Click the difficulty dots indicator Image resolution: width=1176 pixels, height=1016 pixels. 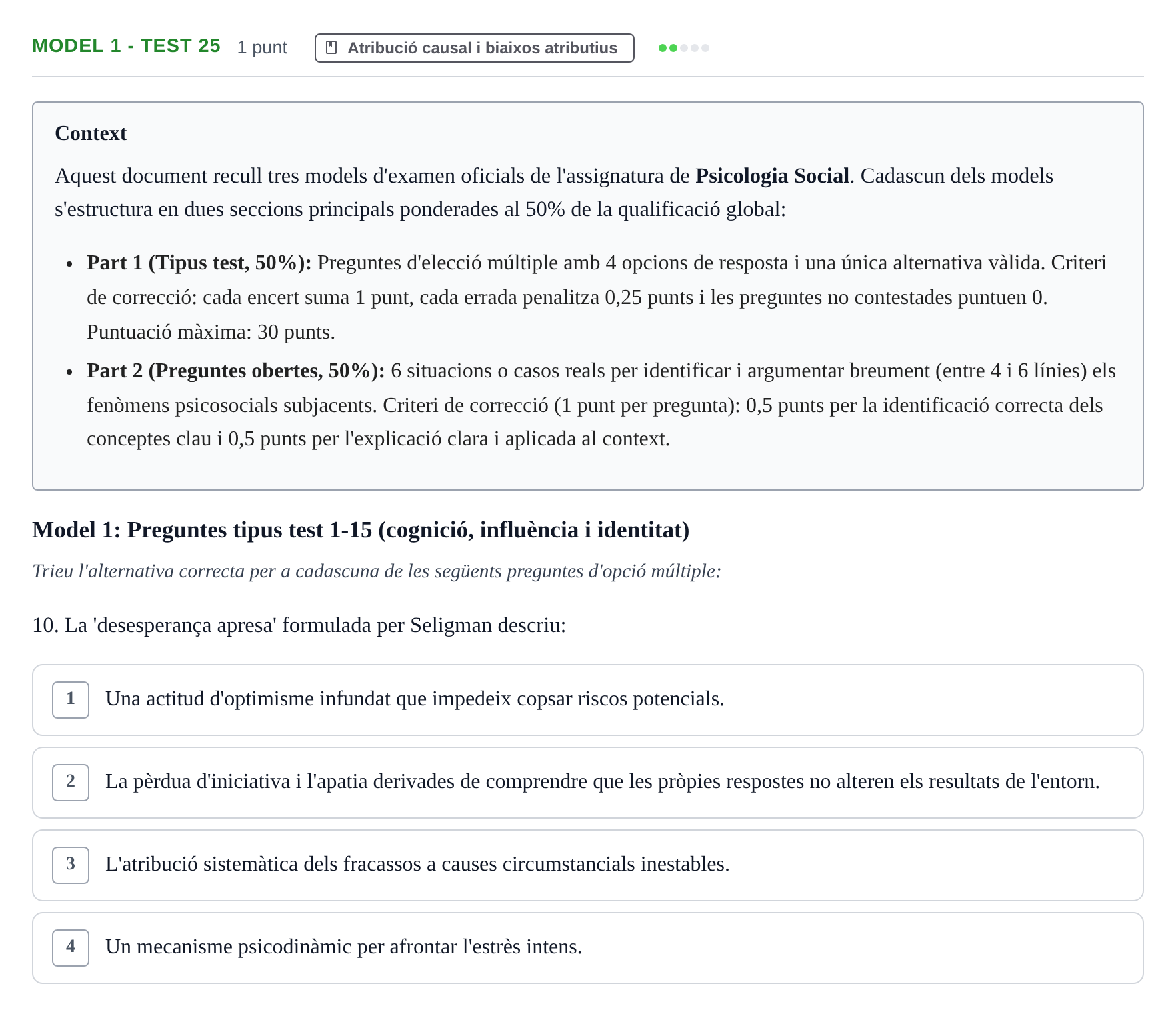click(683, 48)
